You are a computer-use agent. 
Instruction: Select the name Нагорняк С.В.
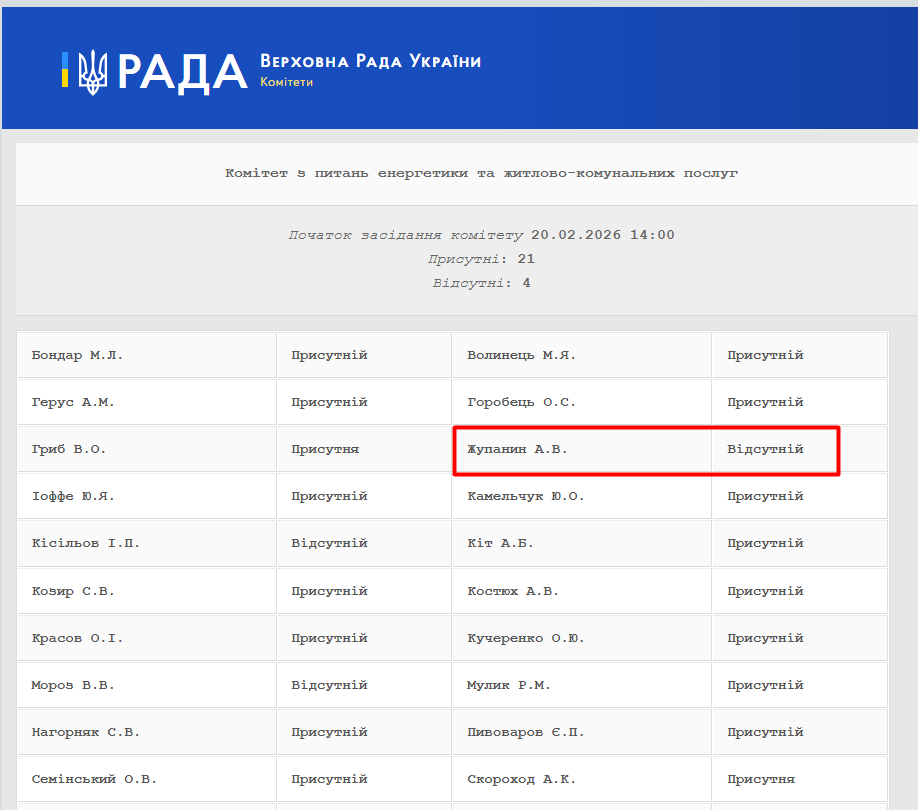point(85,732)
